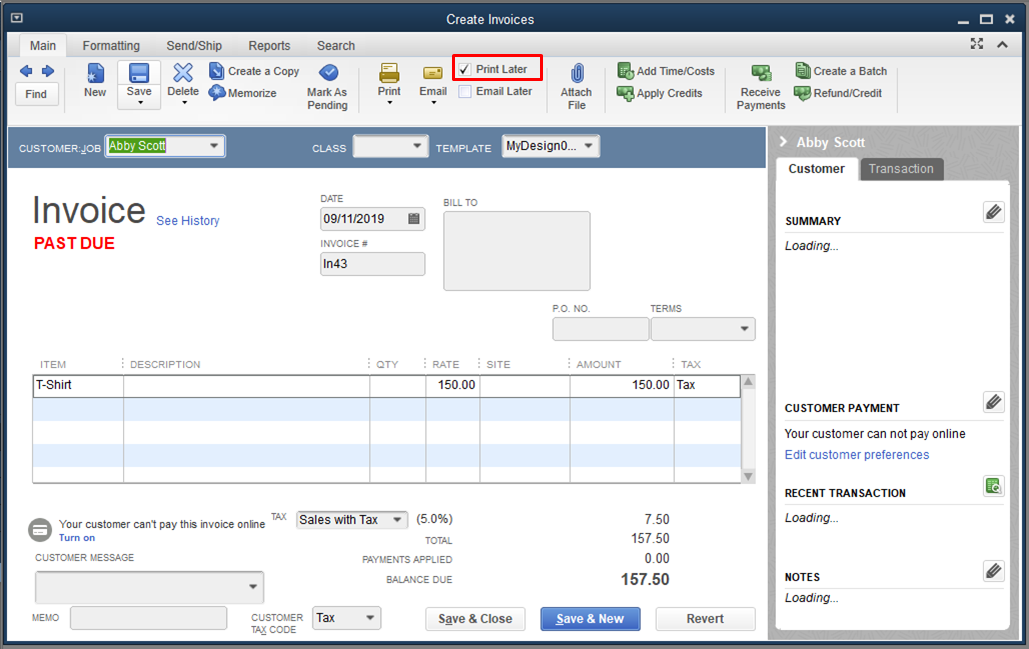Uncheck the Print Later checkbox
Image resolution: width=1029 pixels, height=649 pixels.
(x=467, y=68)
